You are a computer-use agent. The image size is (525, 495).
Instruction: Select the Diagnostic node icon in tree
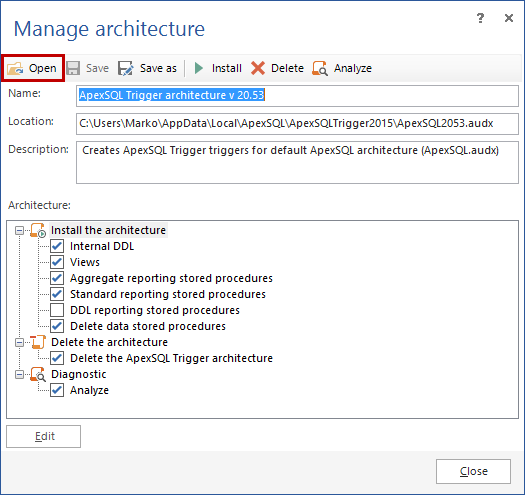click(38, 374)
